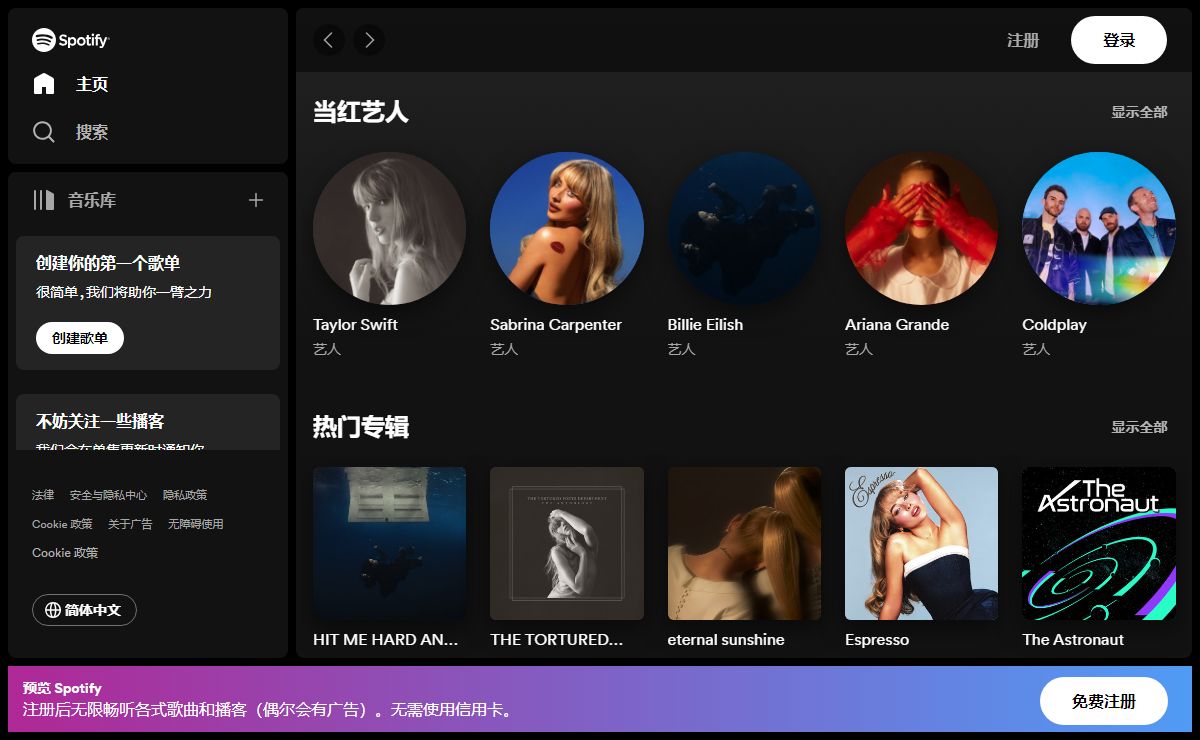Click the 当红艺人 heading
The width and height of the screenshot is (1200, 740).
361,112
